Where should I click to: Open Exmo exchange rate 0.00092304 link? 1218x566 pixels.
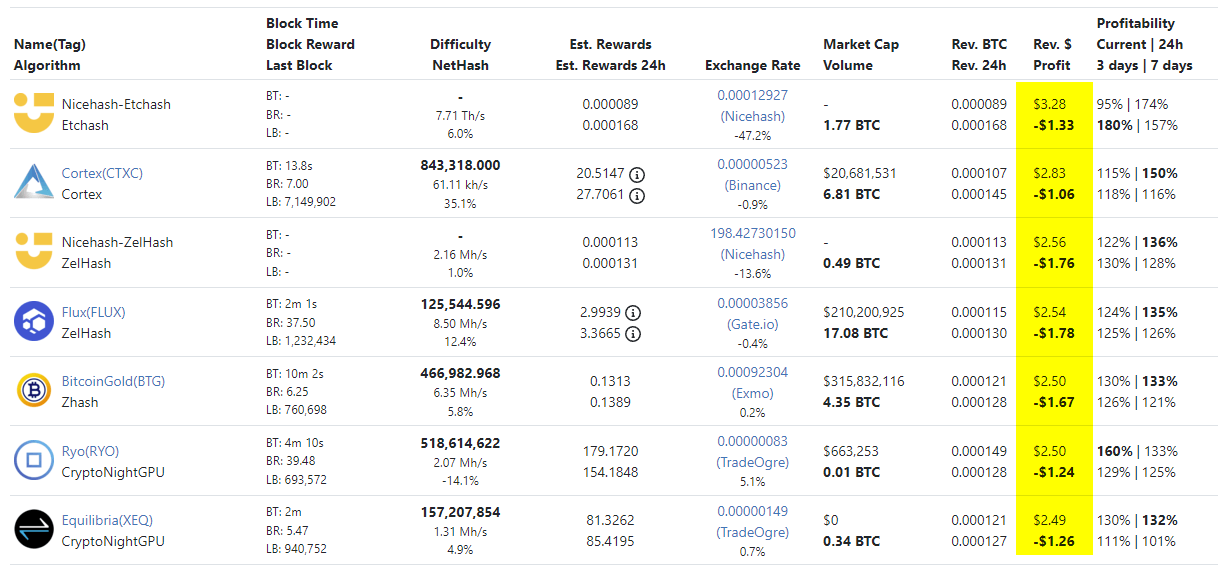752,372
